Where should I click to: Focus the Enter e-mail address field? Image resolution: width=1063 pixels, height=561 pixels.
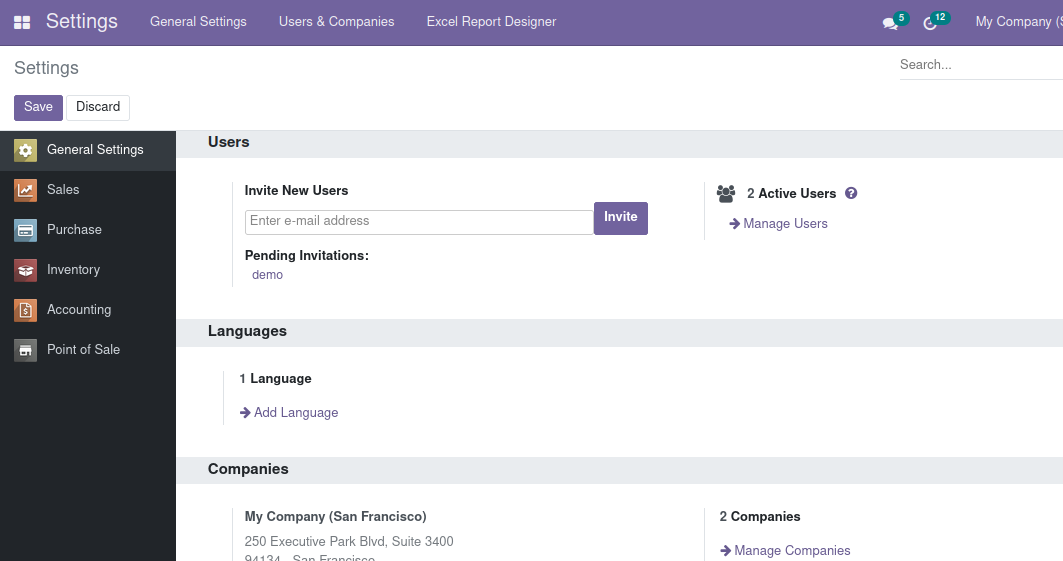pyautogui.click(x=419, y=222)
